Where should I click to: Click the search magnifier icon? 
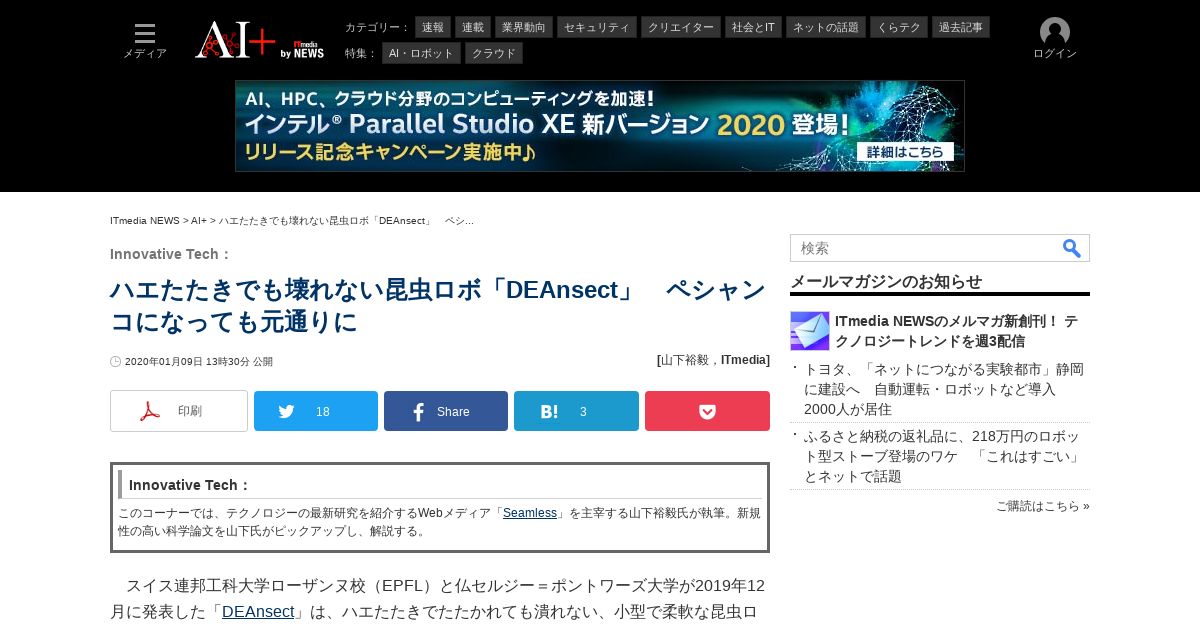click(1072, 248)
